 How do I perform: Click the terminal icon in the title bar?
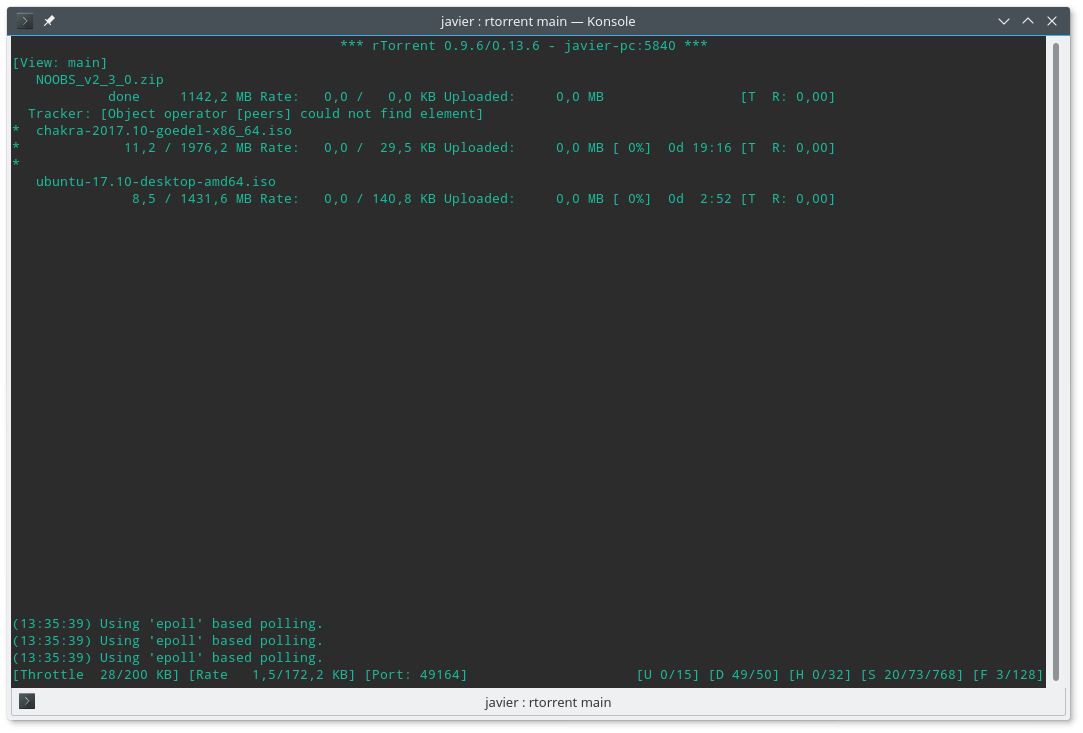coord(25,21)
